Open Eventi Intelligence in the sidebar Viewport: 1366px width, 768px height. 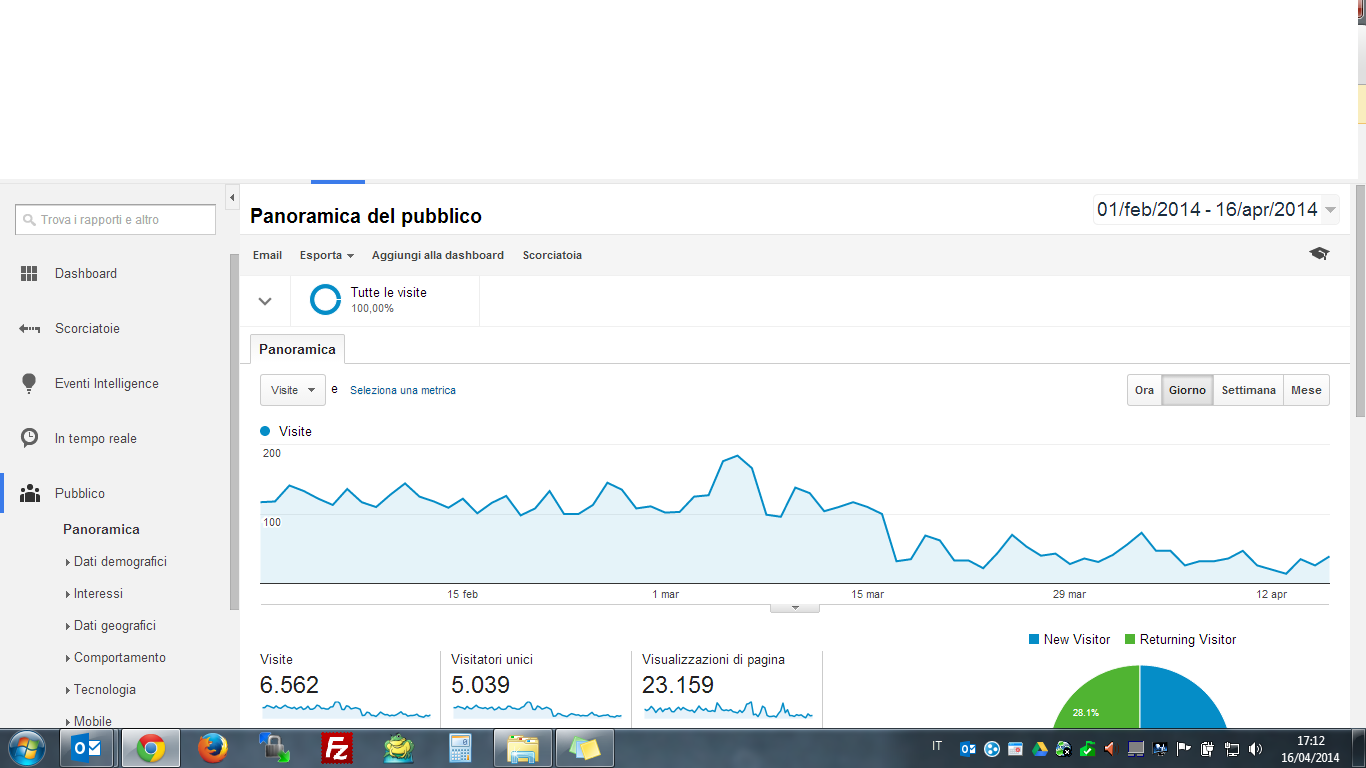coord(107,383)
